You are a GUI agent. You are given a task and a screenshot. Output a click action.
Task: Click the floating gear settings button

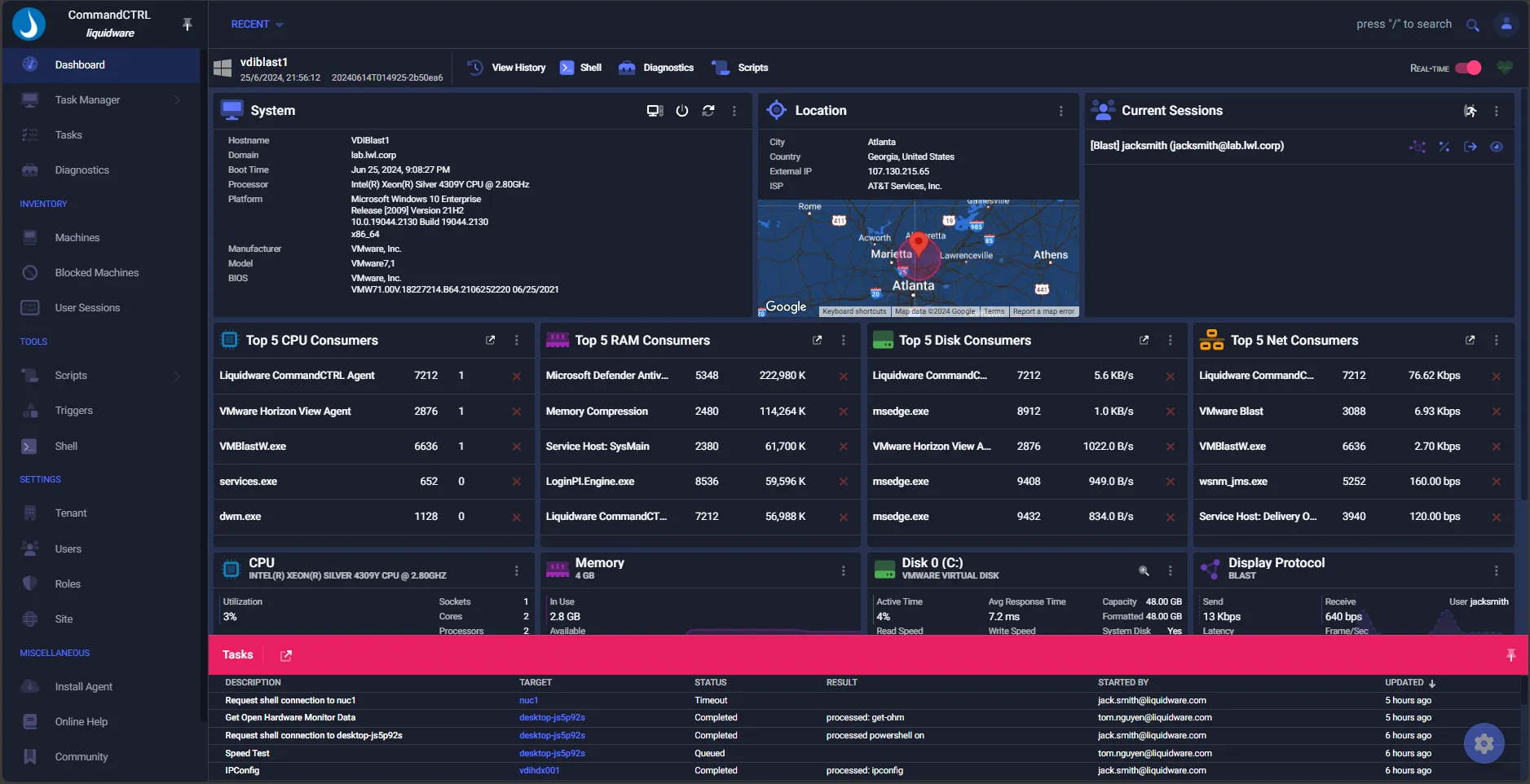(x=1484, y=743)
